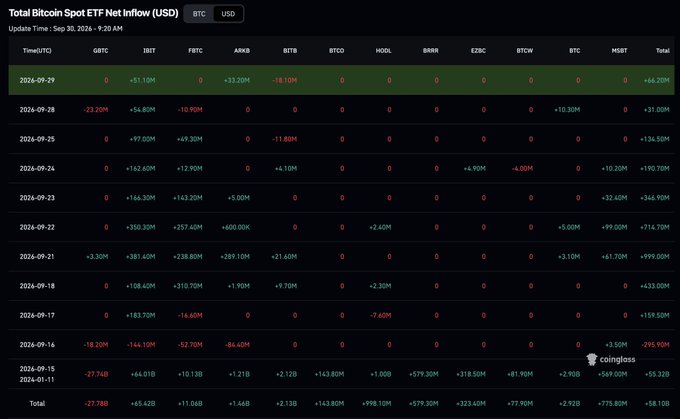Click the MSBT column header
This screenshot has width=680, height=419.
click(619, 51)
